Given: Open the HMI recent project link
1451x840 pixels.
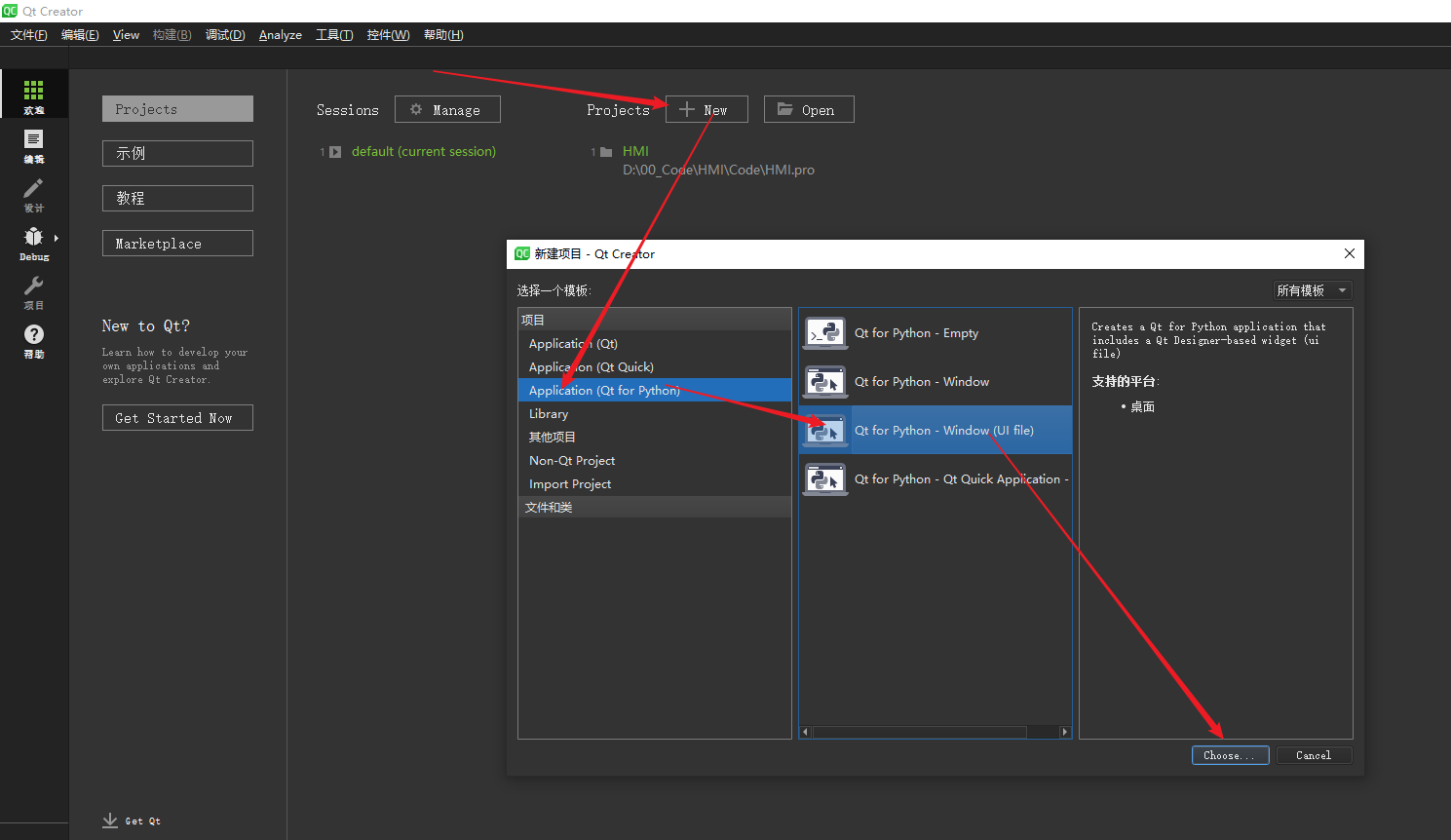Looking at the screenshot, I should [x=635, y=152].
